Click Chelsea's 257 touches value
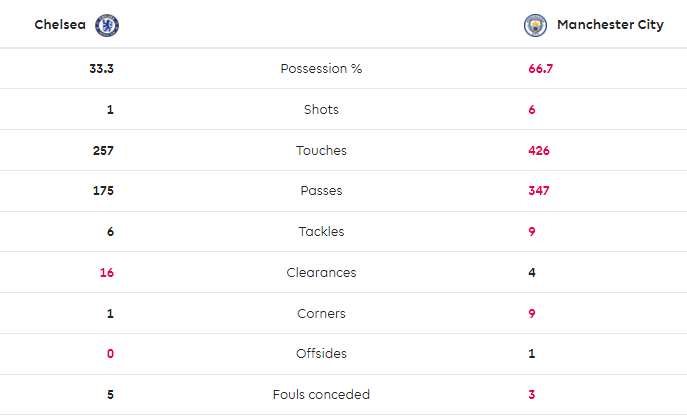 (102, 151)
